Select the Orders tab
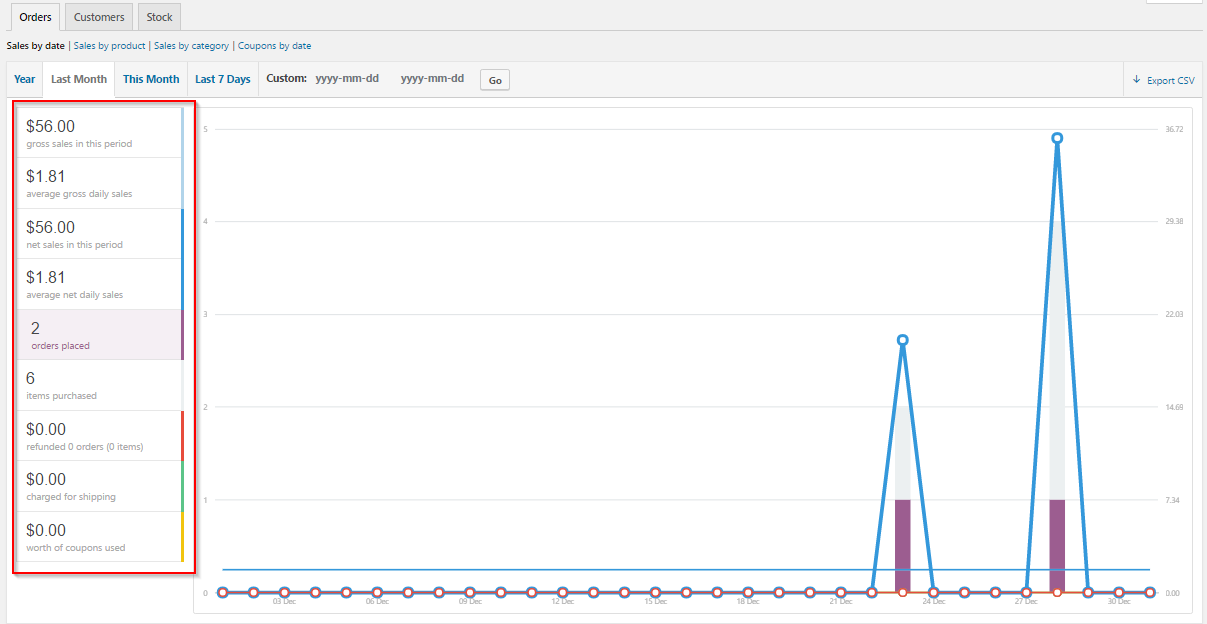Viewport: 1207px width, 624px height. pyautogui.click(x=35, y=17)
